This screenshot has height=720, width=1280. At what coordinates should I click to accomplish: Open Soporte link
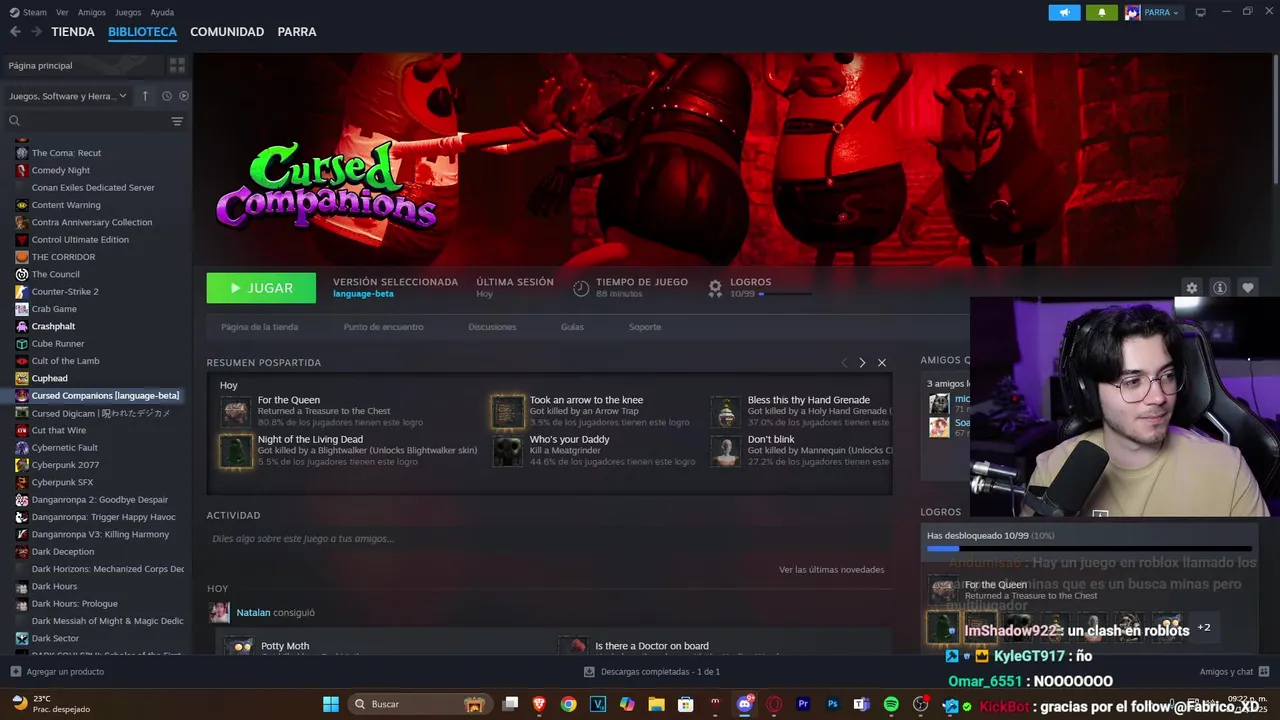coord(645,327)
